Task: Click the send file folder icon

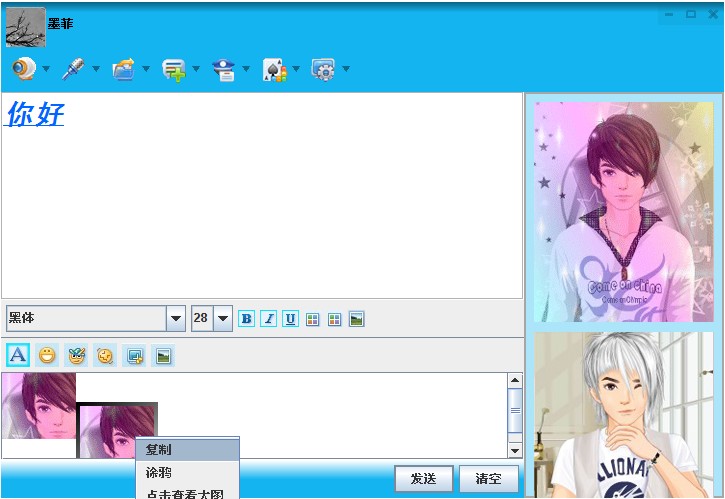Action: click(x=124, y=69)
